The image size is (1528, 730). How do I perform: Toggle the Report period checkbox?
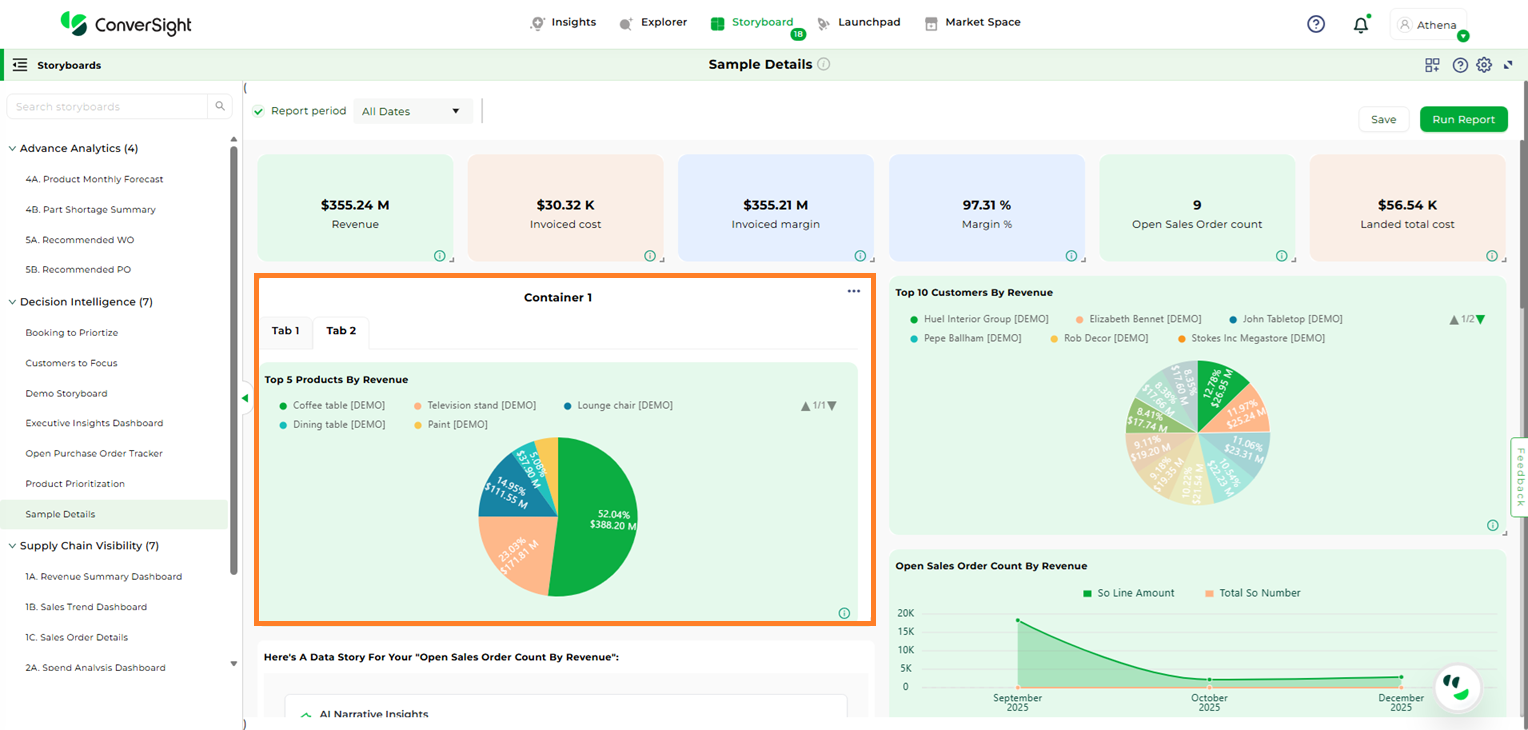[x=259, y=111]
